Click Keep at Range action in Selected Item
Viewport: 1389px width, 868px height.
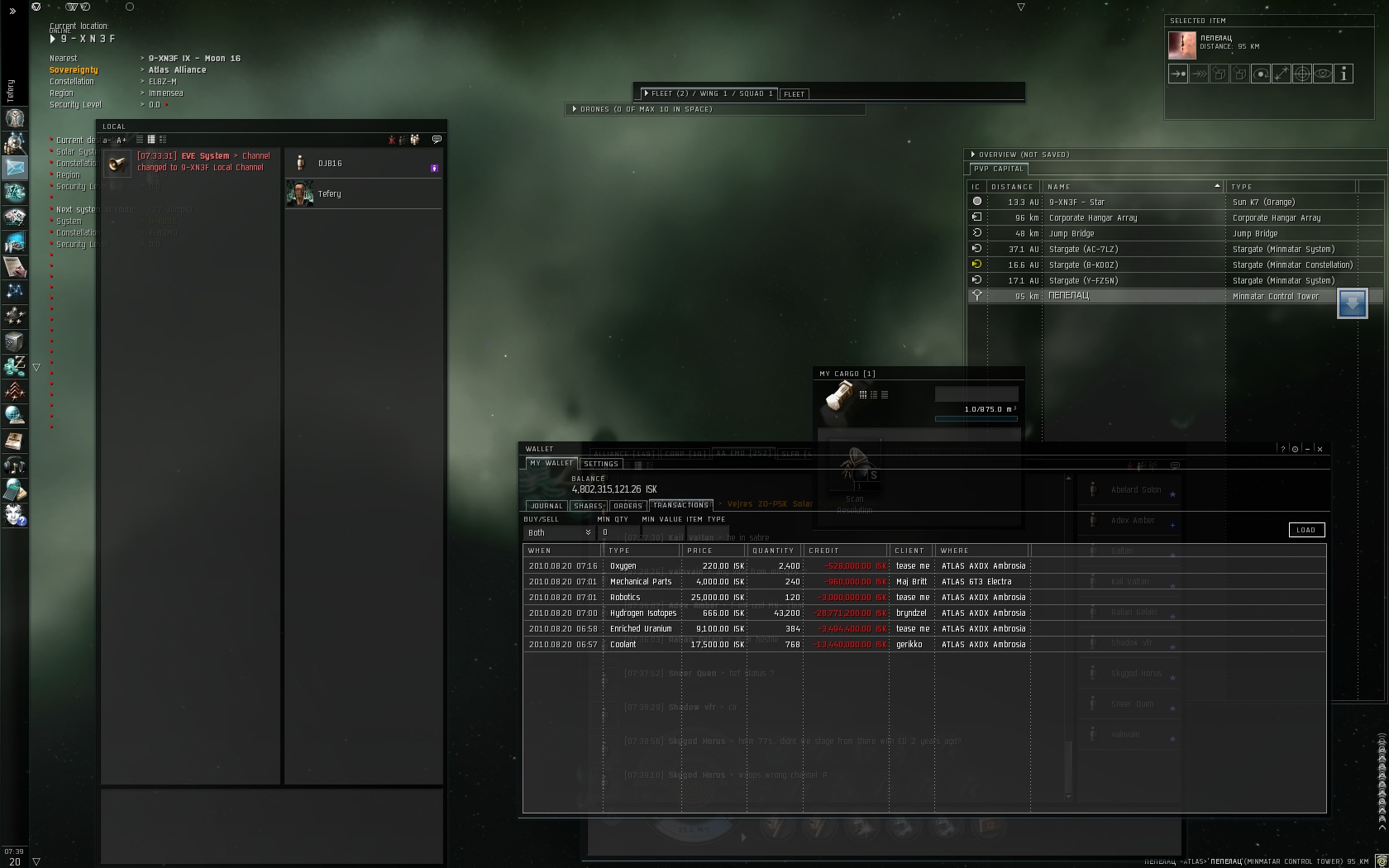1282,74
